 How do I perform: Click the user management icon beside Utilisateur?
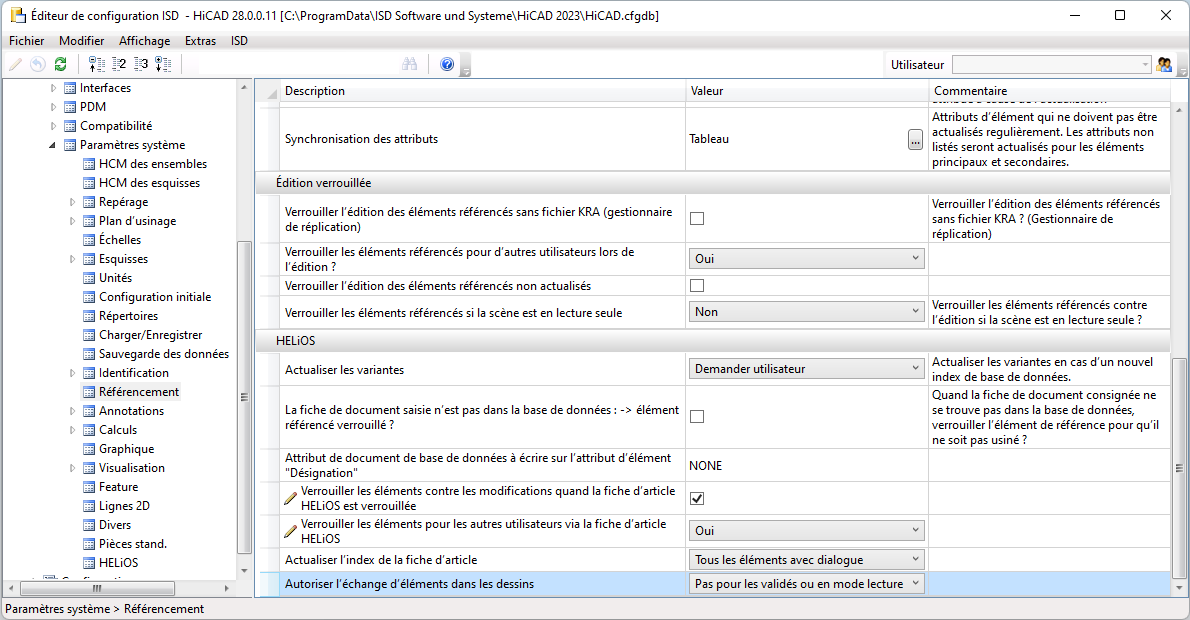[x=1164, y=65]
